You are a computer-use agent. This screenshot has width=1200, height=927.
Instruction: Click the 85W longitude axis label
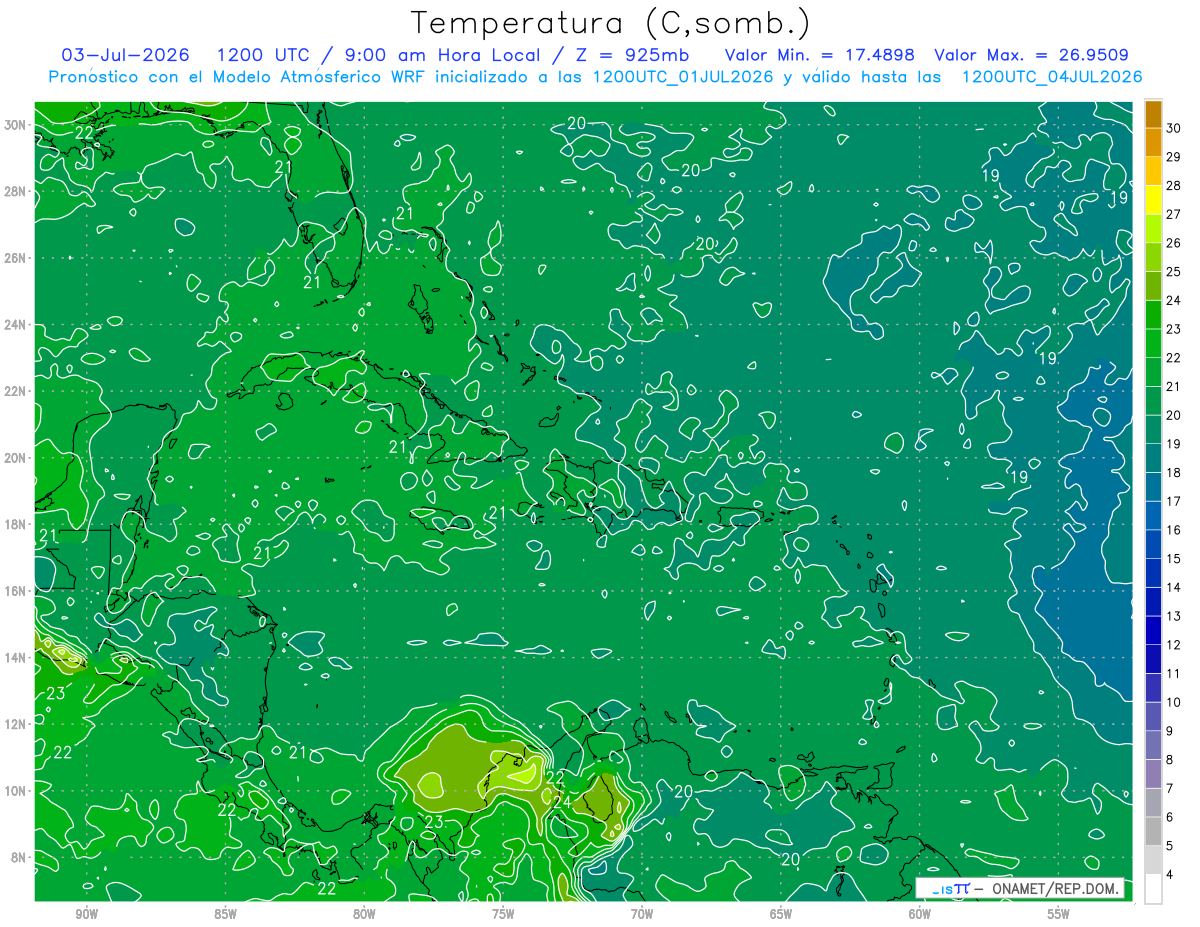point(225,914)
